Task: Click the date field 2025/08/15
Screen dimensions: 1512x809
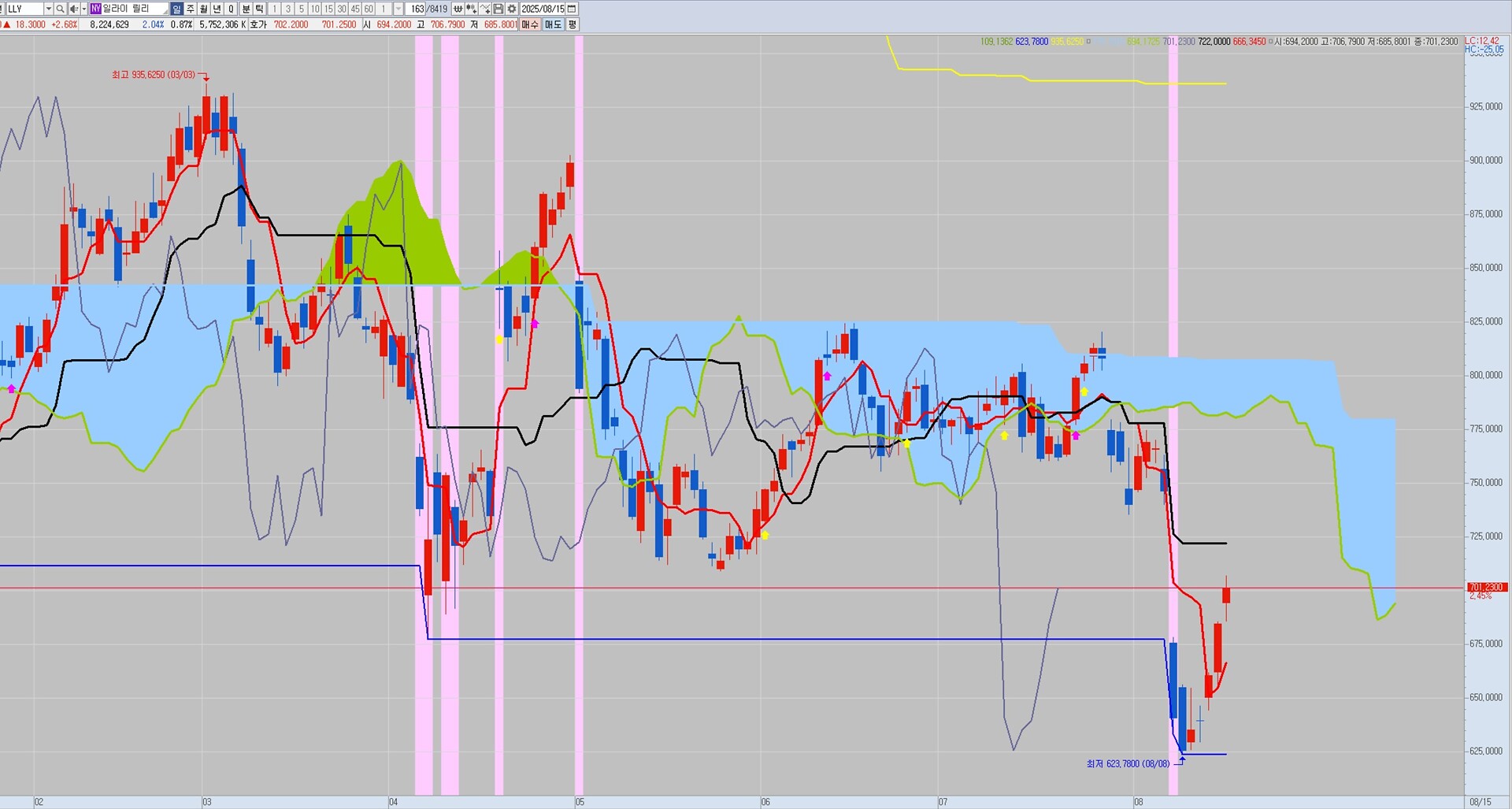Action: click(x=543, y=9)
